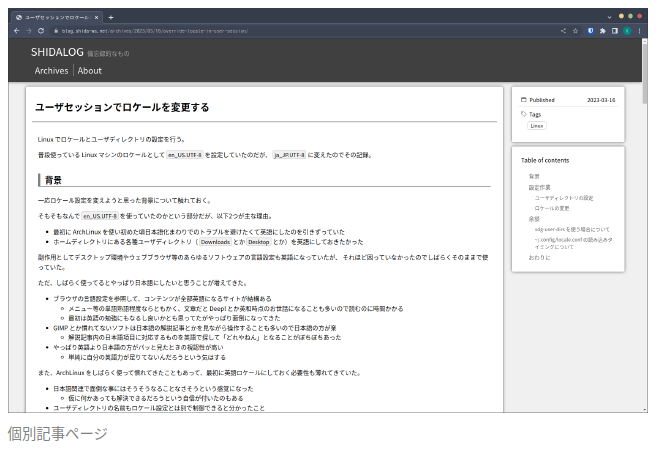Image resolution: width=661 pixels, height=457 pixels.
Task: Click the padlock site info icon
Action: [56, 31]
